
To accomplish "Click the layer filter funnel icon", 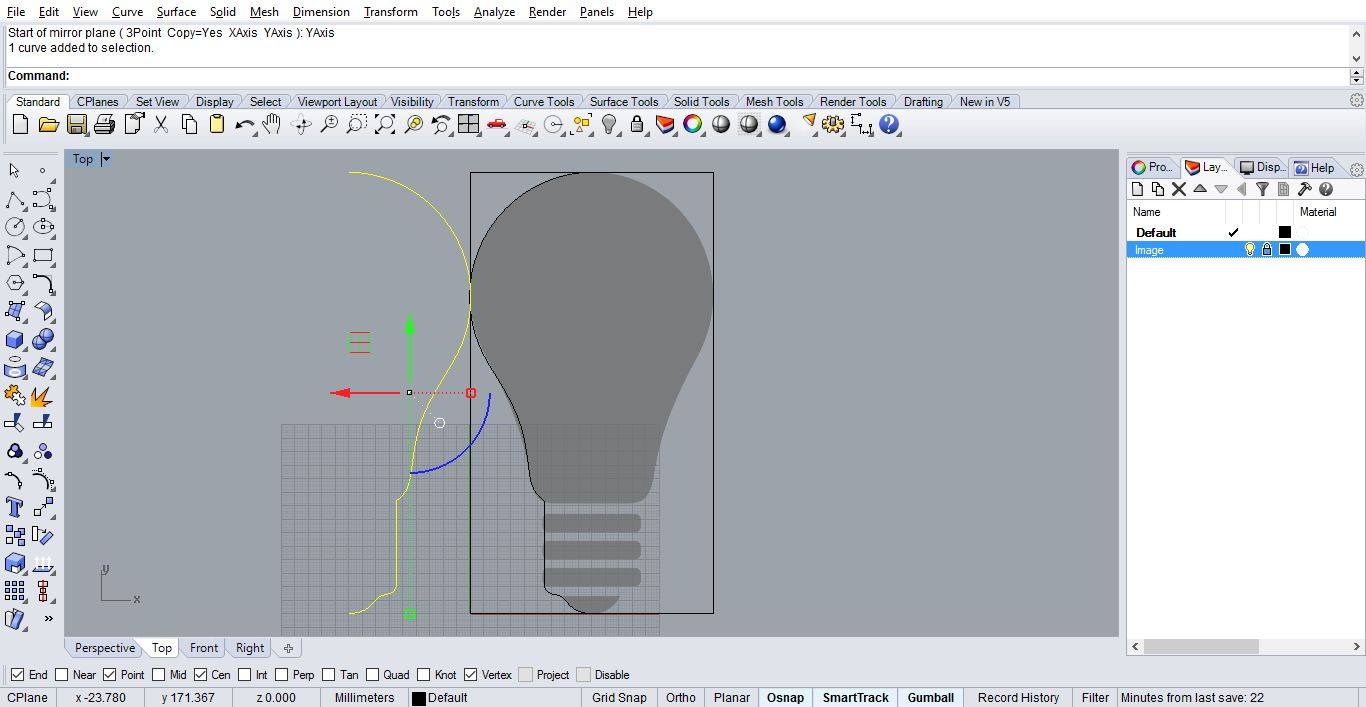I will (x=1262, y=189).
